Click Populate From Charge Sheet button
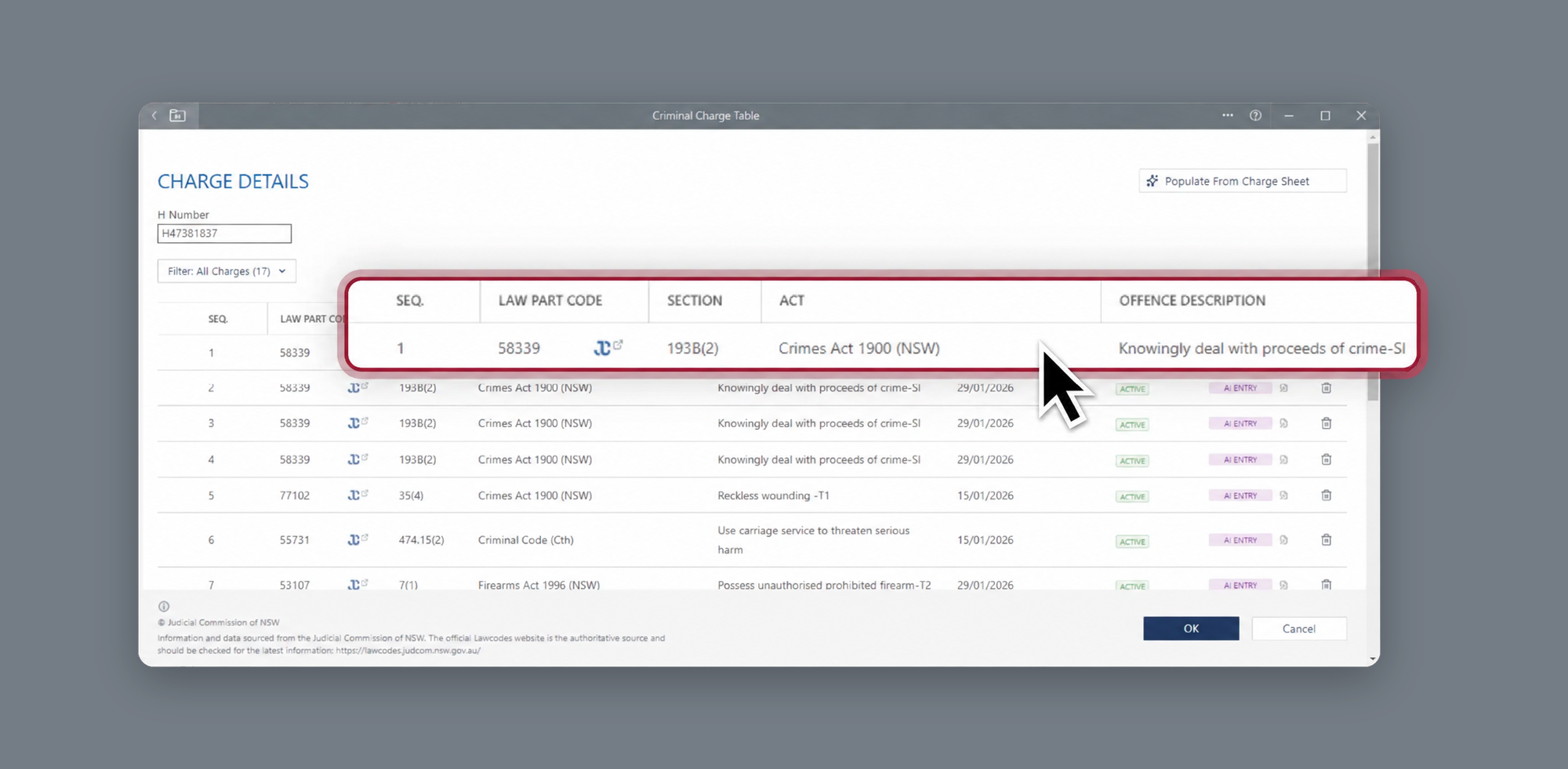 tap(1243, 181)
